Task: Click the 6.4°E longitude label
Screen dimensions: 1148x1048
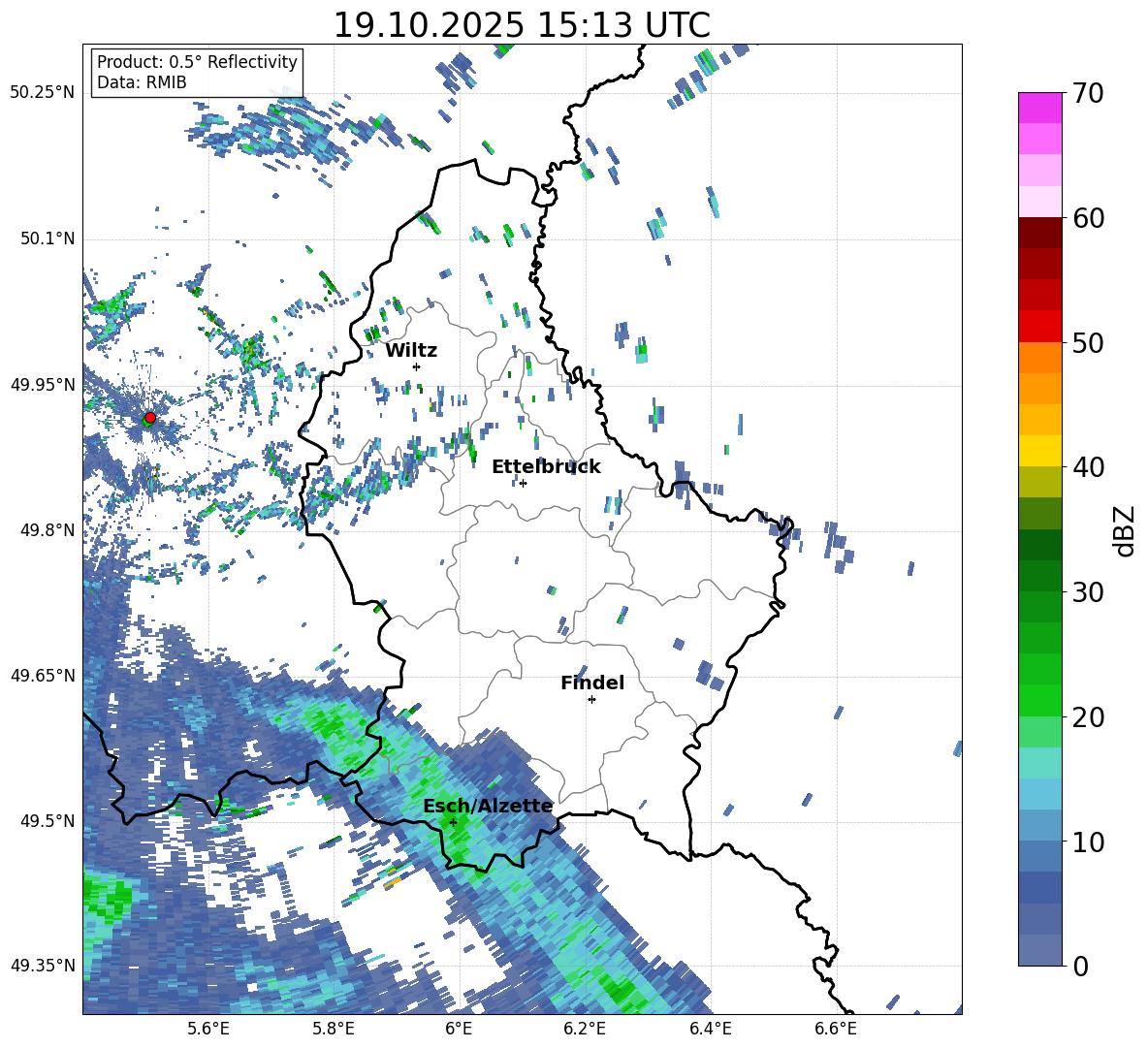Action: point(711,1029)
